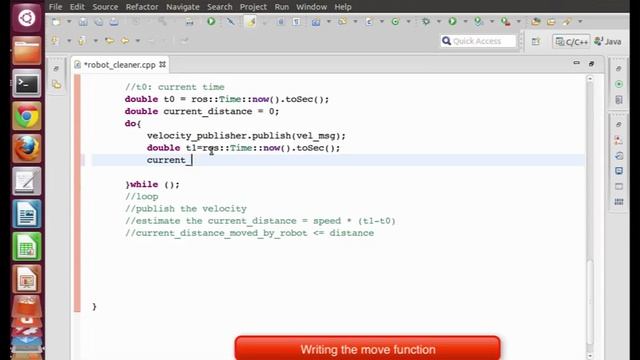Click the green New Class icon
This screenshot has height=360, width=640.
click(x=395, y=22)
